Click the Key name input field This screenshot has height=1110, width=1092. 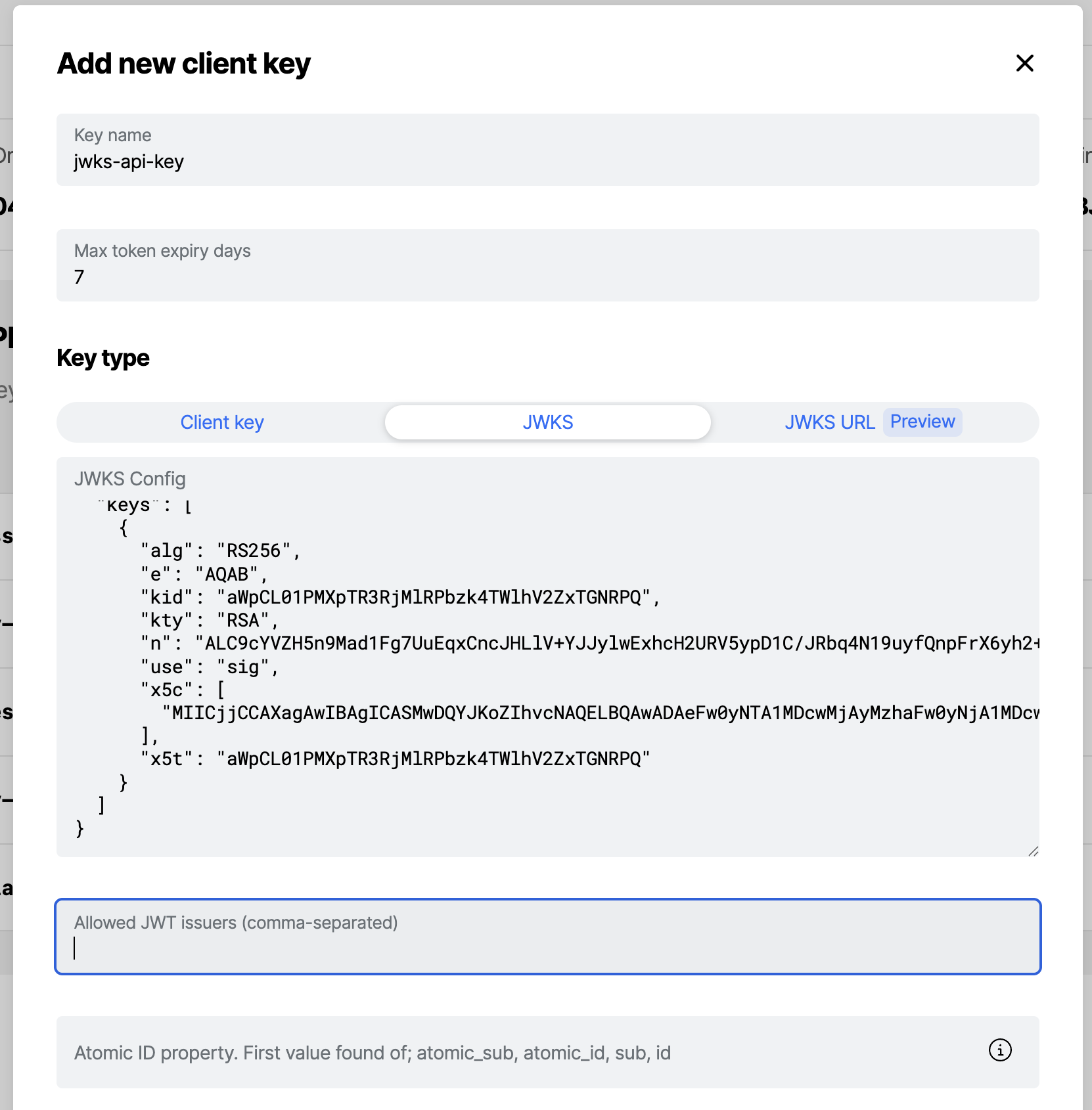[547, 150]
